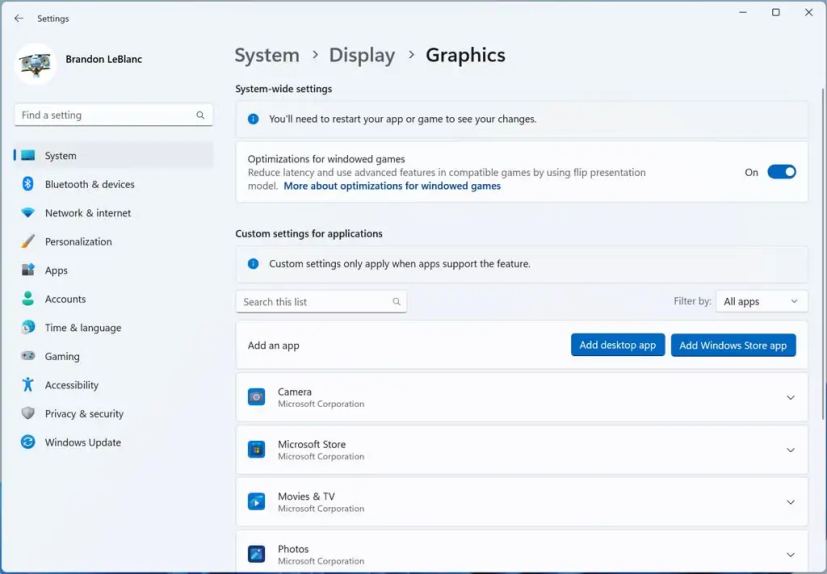Turn off Optimizations for windowed games toggle
Viewport: 827px width, 574px height.
click(781, 172)
